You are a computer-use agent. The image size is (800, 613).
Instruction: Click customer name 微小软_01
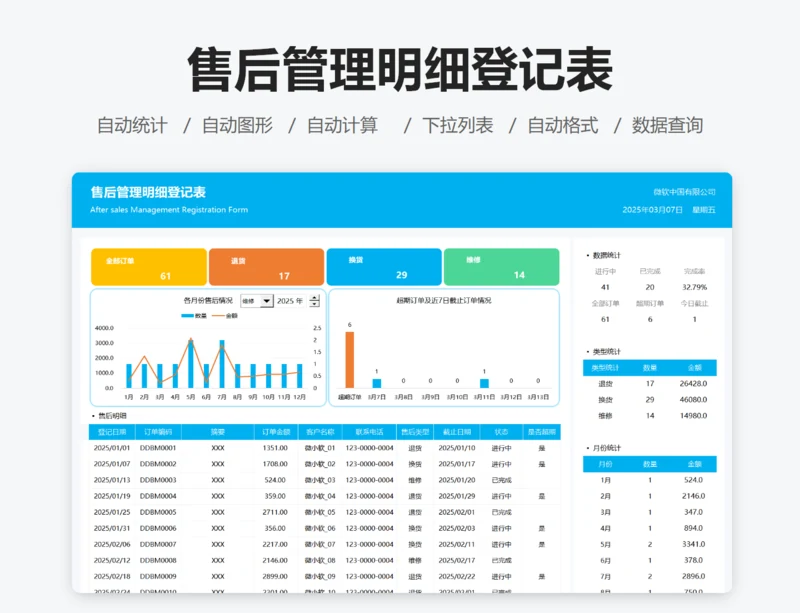tap(320, 448)
